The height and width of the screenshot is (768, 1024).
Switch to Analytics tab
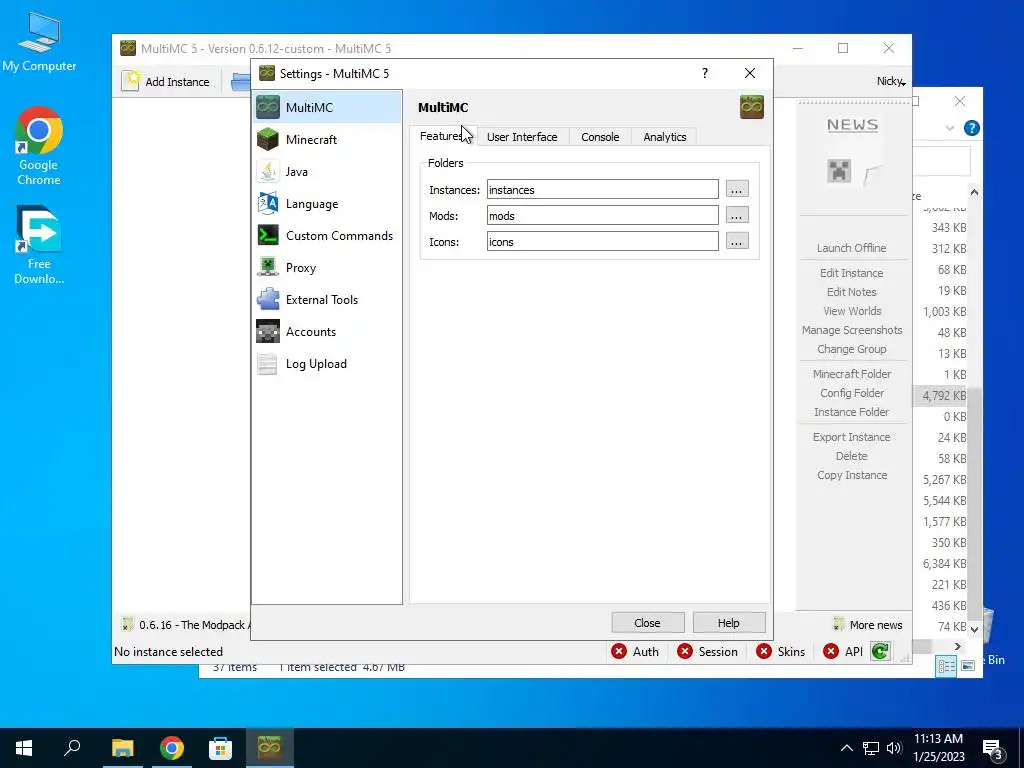pyautogui.click(x=664, y=136)
